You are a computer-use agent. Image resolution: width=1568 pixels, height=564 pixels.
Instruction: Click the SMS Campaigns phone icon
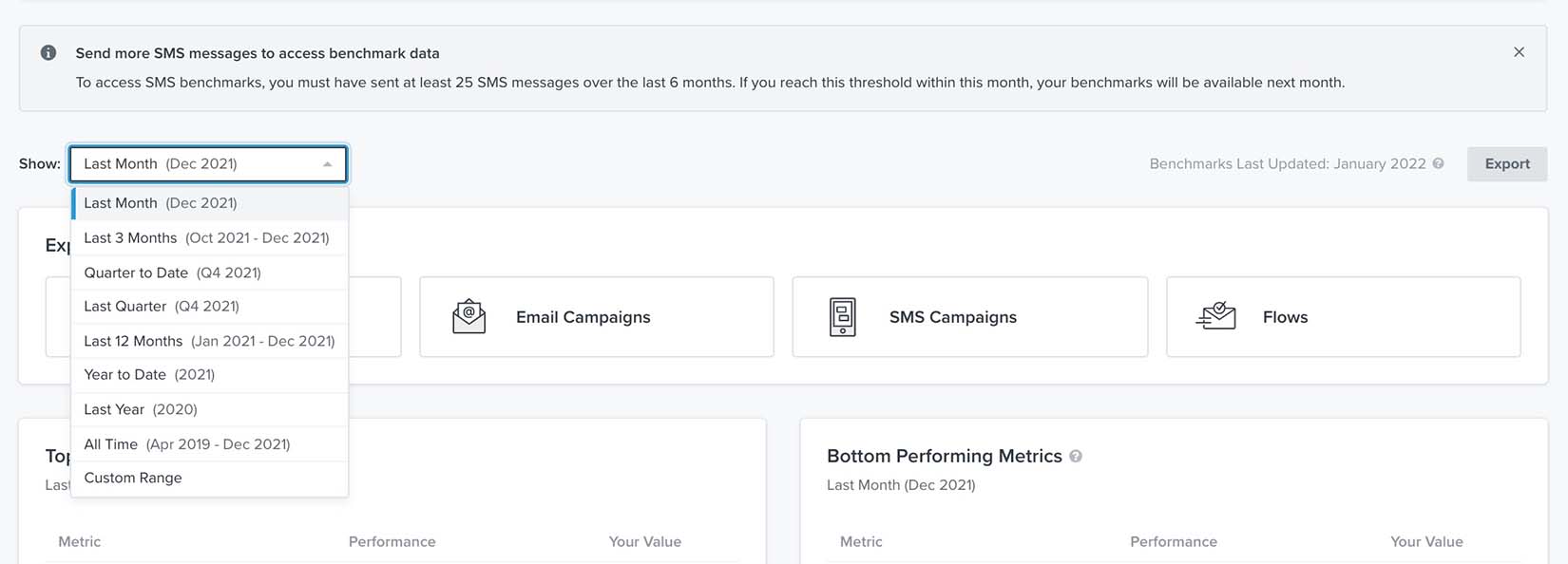point(840,315)
